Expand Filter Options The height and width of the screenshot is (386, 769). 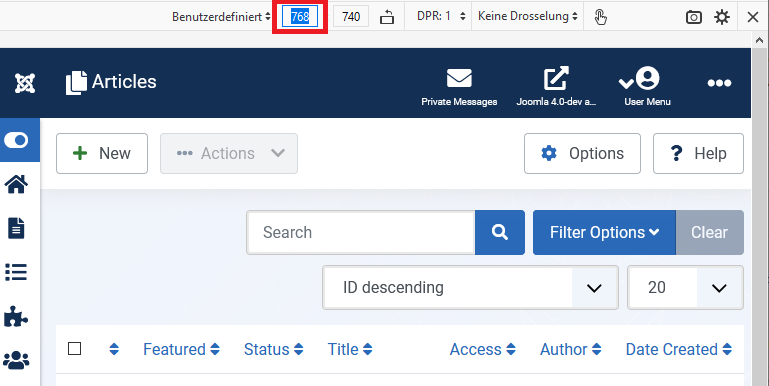pyautogui.click(x=604, y=232)
